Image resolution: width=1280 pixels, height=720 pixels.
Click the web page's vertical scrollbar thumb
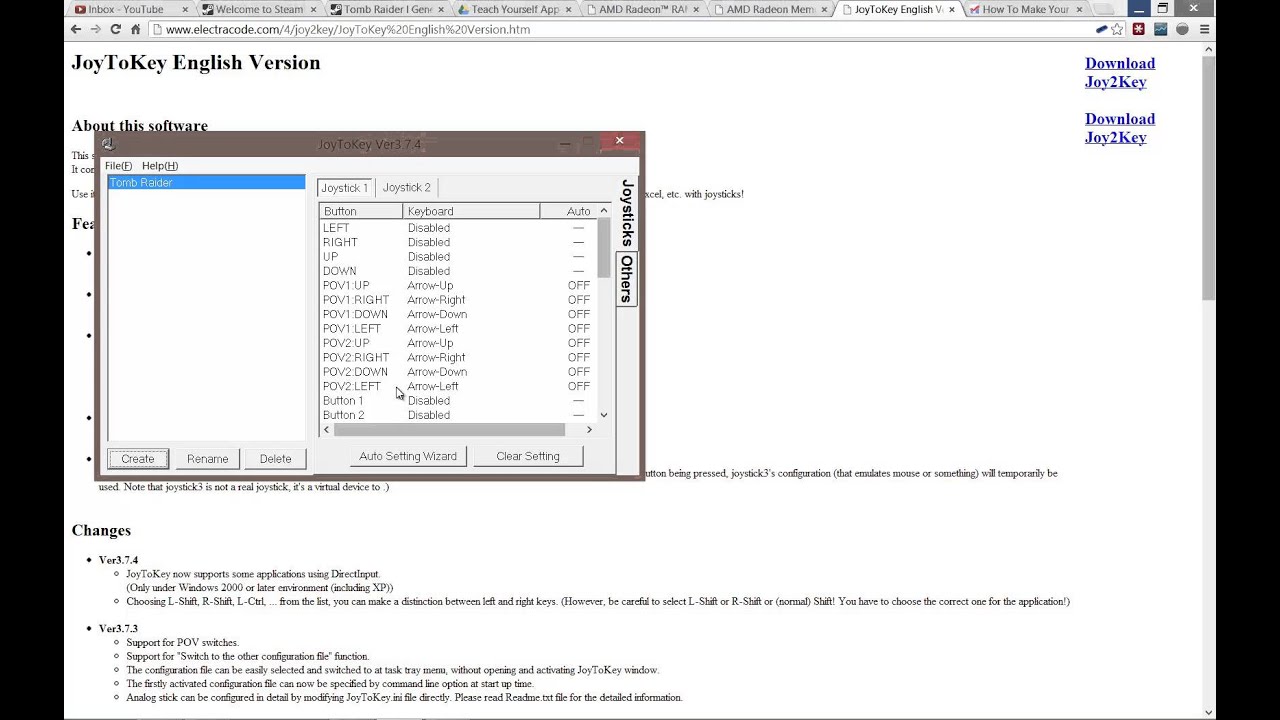point(1208,180)
